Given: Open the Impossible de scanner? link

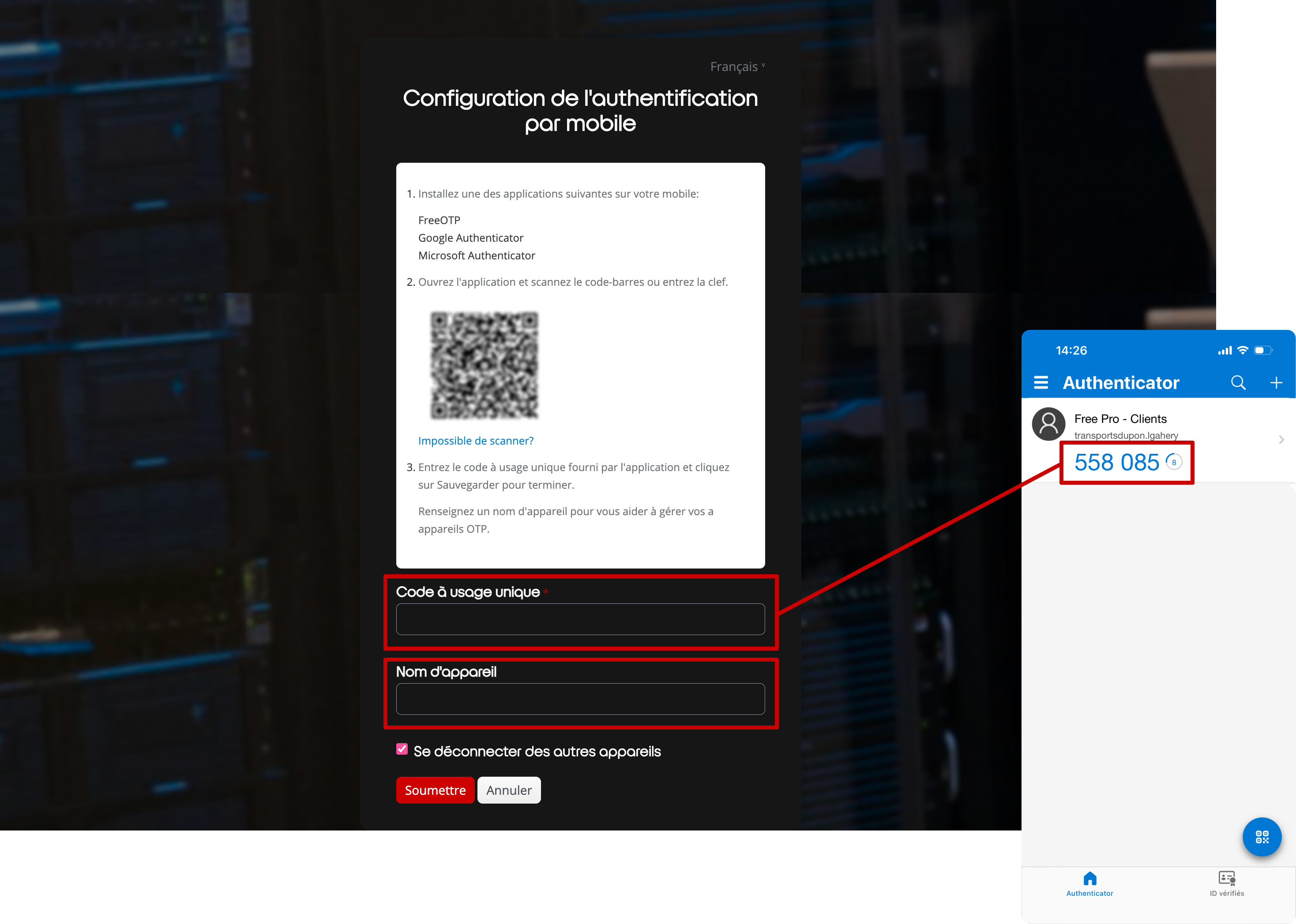Looking at the screenshot, I should [x=475, y=441].
